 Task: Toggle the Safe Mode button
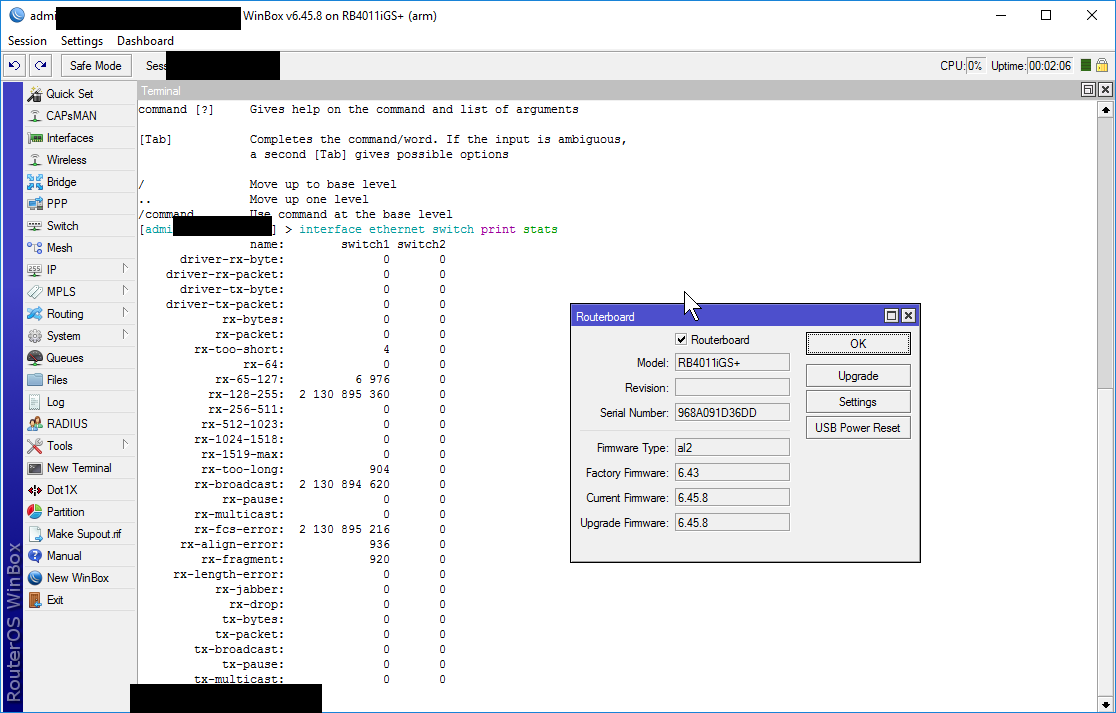coord(96,65)
